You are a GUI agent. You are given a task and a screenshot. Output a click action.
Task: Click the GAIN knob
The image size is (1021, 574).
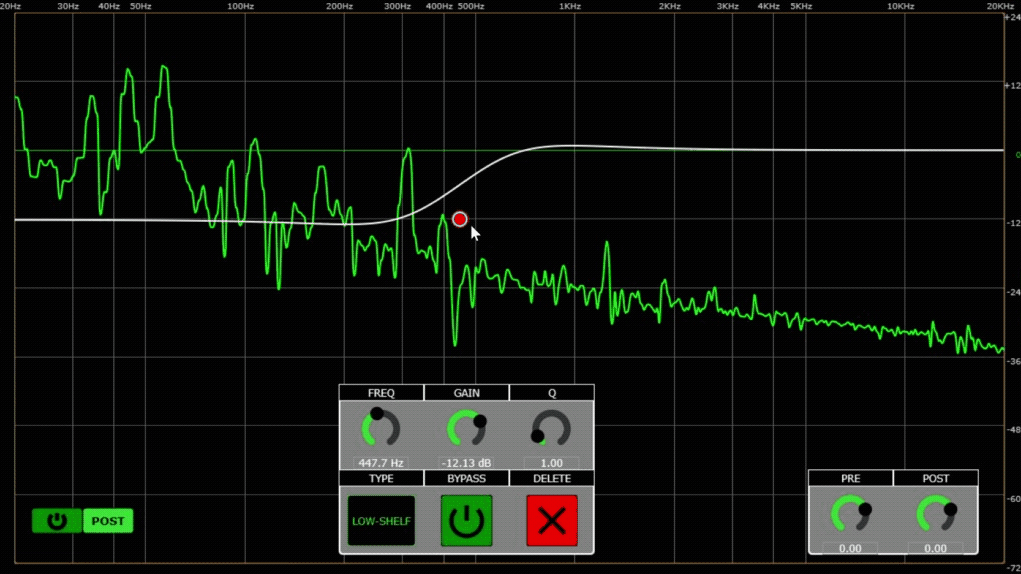point(466,429)
